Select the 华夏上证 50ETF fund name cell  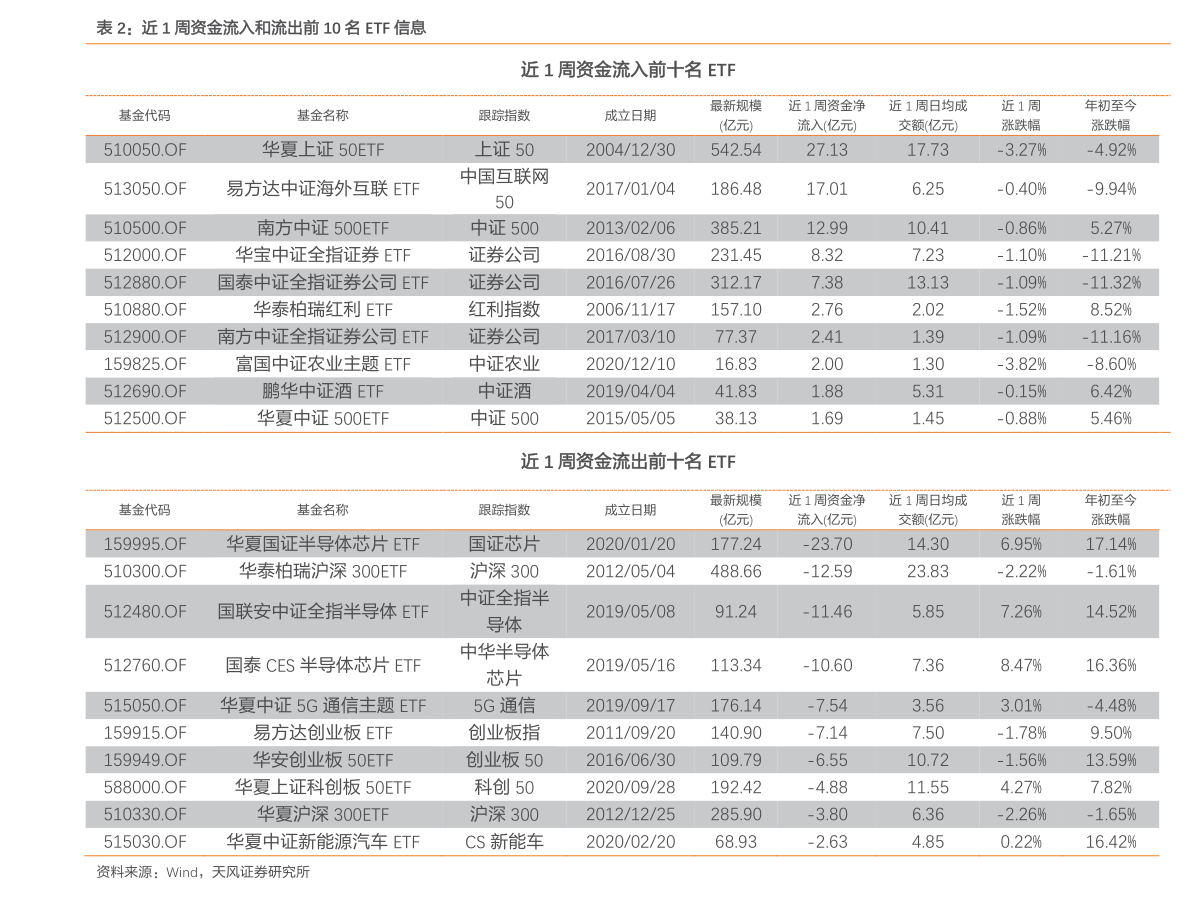324,149
